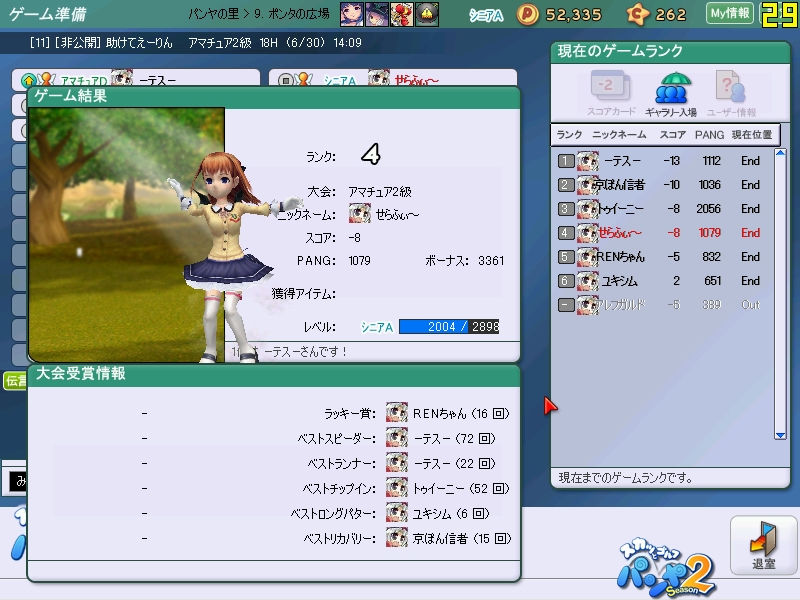This screenshot has width=800, height=600.
Task: Click the orange cookie currency icon
Action: click(x=638, y=14)
